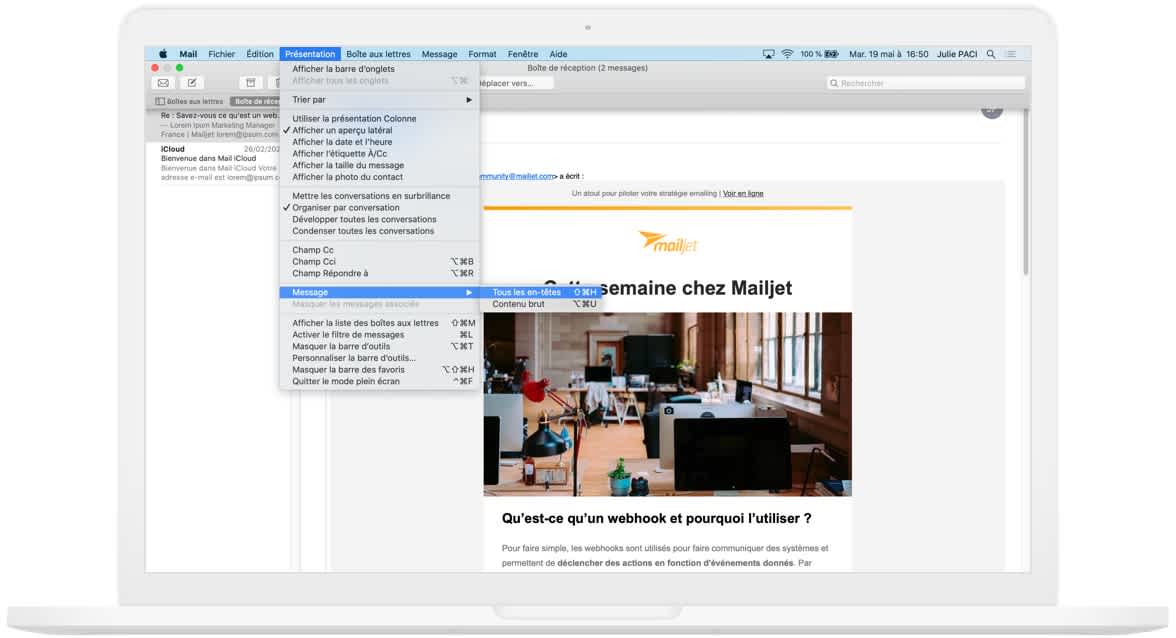Open the Mail application menu
The width and height of the screenshot is (1176, 638).
(188, 54)
